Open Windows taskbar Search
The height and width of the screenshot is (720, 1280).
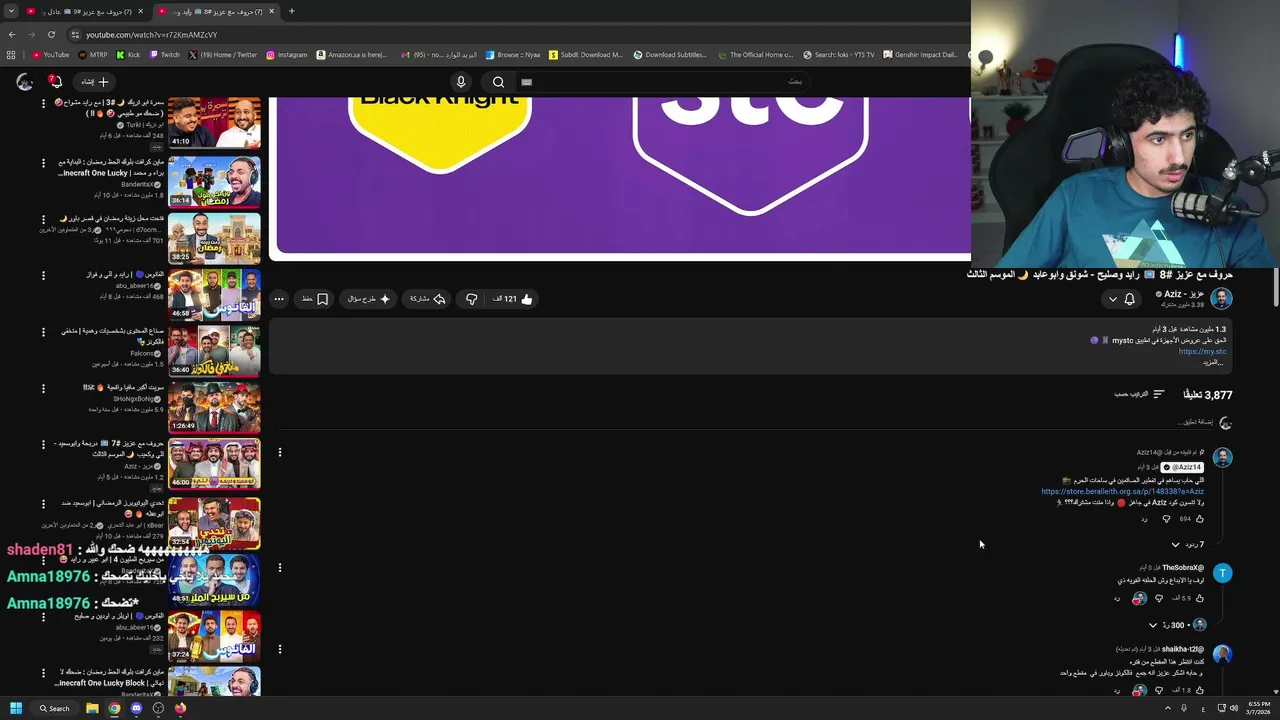[54, 708]
